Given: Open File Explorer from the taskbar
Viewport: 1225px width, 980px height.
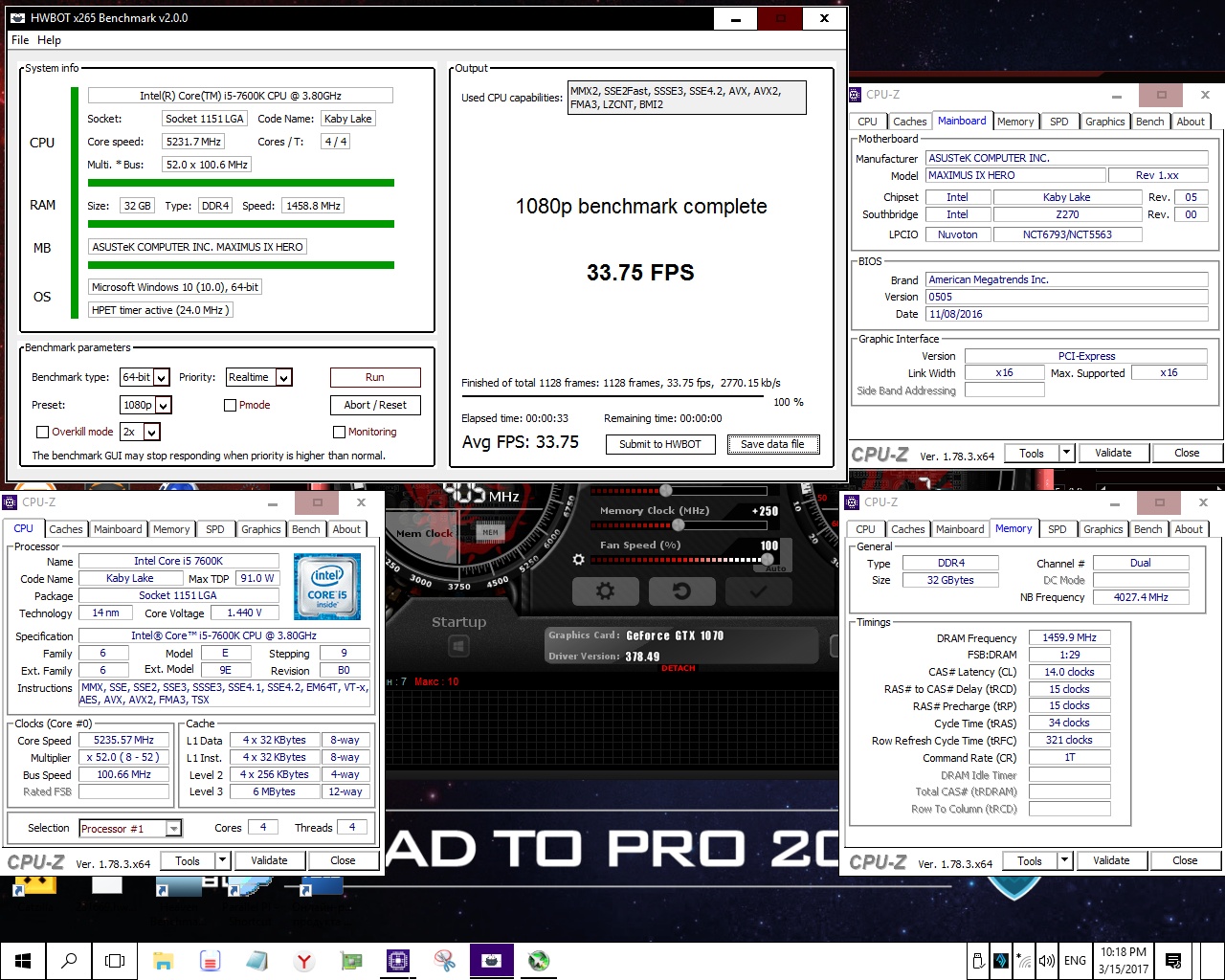Looking at the screenshot, I should (163, 961).
